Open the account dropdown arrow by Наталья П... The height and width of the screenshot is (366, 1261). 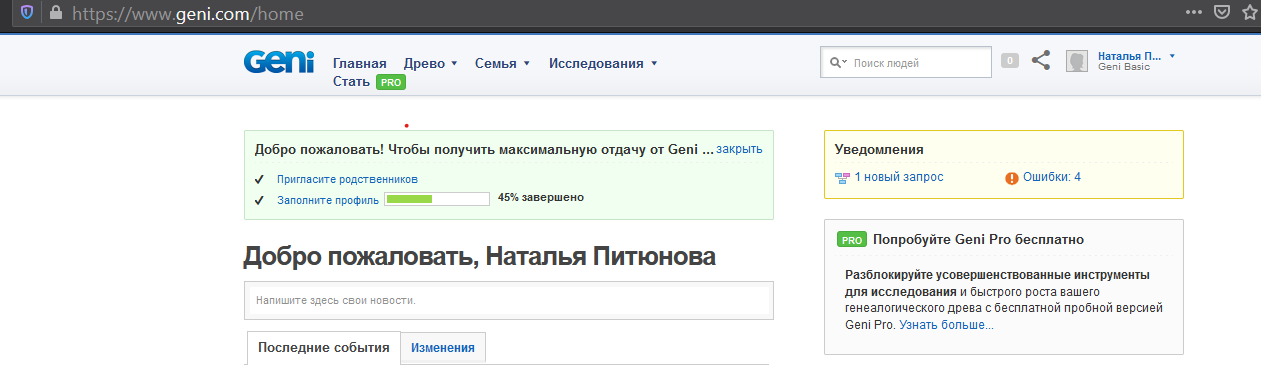coord(1172,56)
